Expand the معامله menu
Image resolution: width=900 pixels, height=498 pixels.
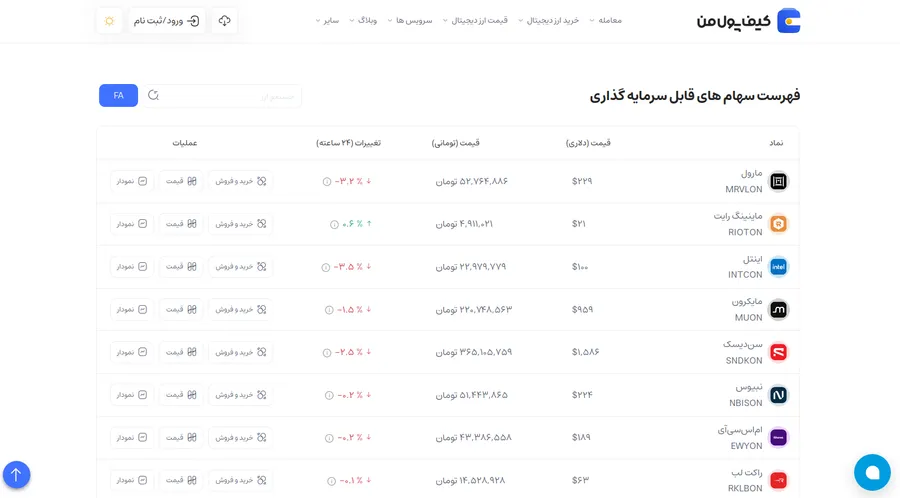[606, 21]
